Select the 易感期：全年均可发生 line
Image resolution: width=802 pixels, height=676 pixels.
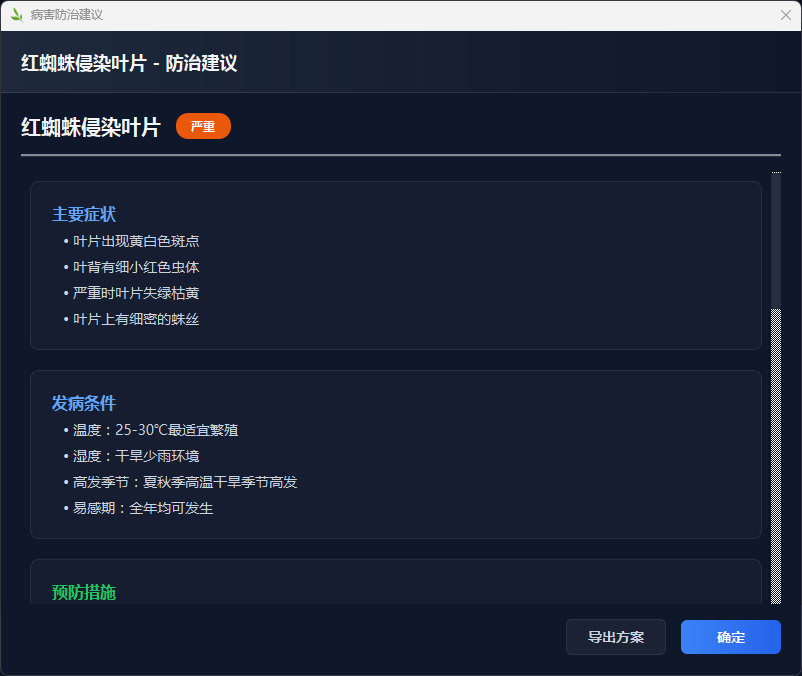click(x=142, y=508)
